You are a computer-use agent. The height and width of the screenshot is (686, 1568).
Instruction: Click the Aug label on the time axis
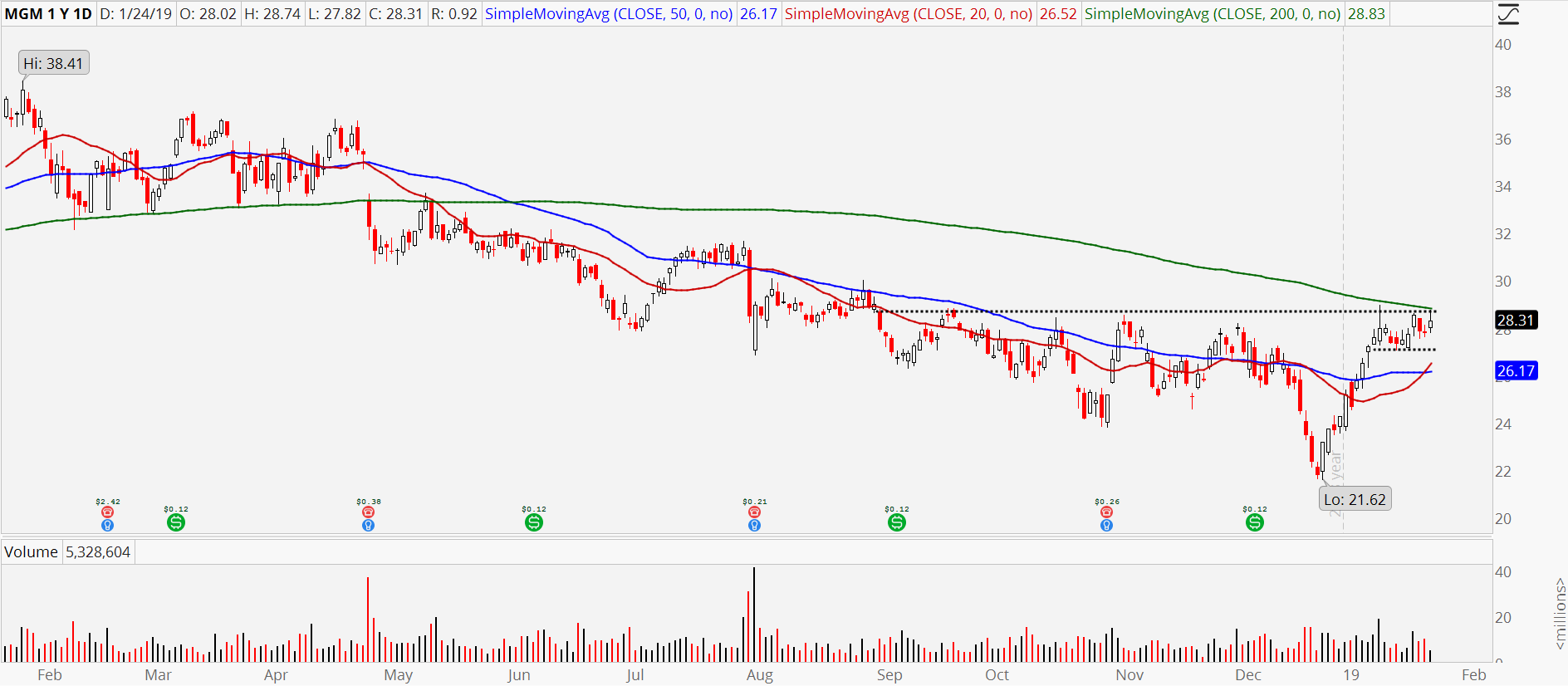[760, 675]
